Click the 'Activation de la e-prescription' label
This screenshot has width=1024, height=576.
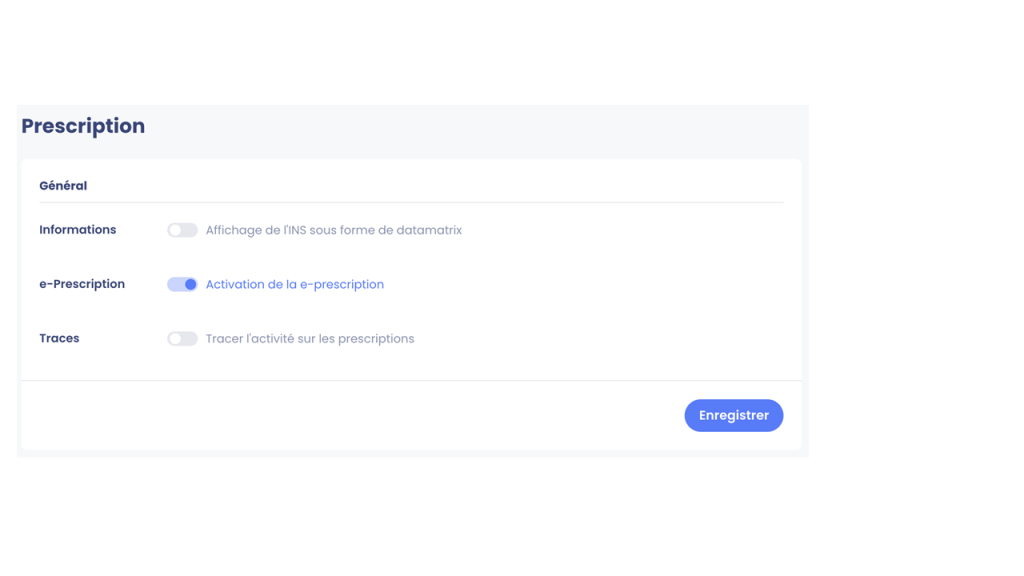[295, 284]
